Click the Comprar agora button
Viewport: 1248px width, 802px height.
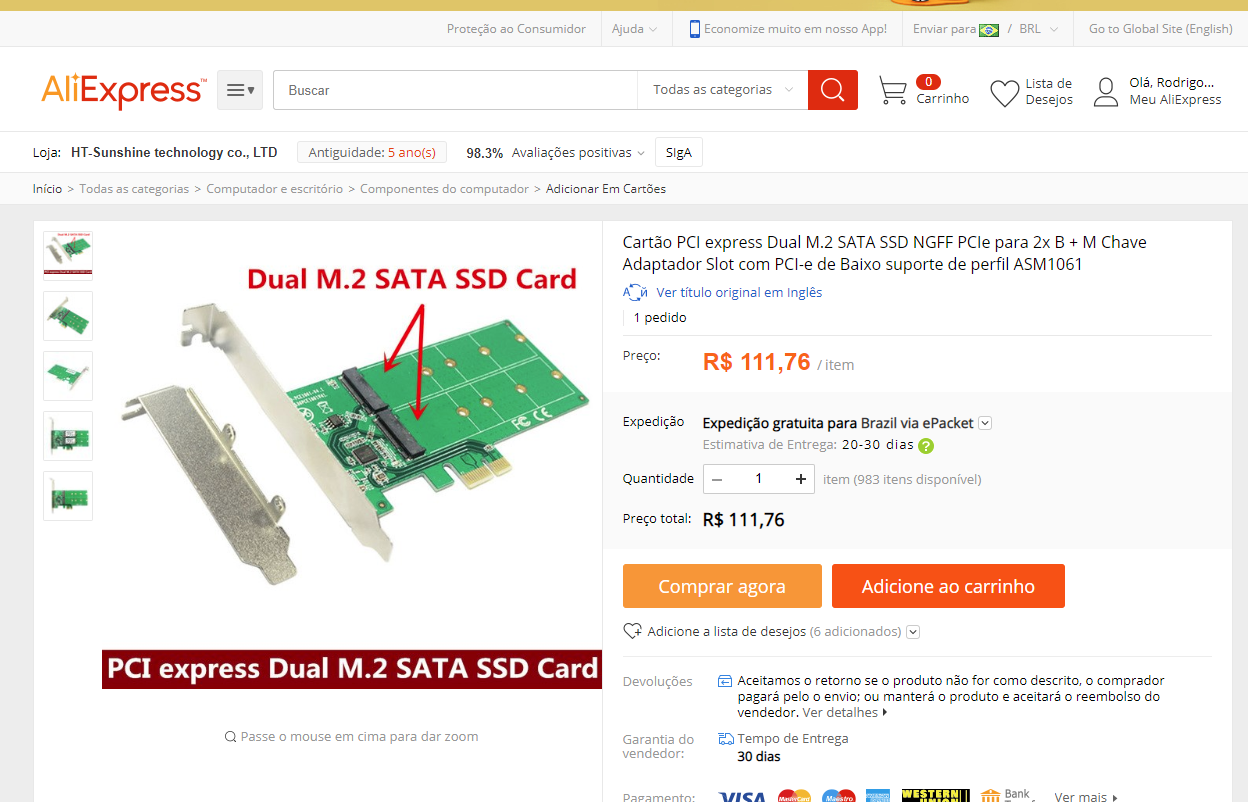(x=722, y=586)
